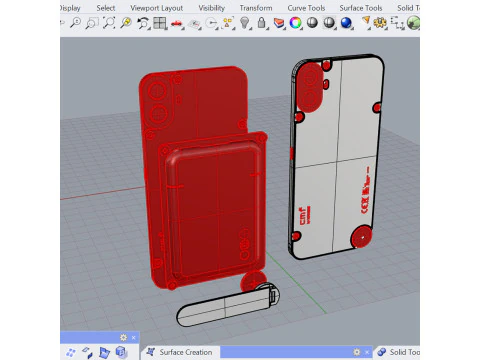Click the four-viewports layout icon
The height and width of the screenshot is (360, 480).
[160, 23]
